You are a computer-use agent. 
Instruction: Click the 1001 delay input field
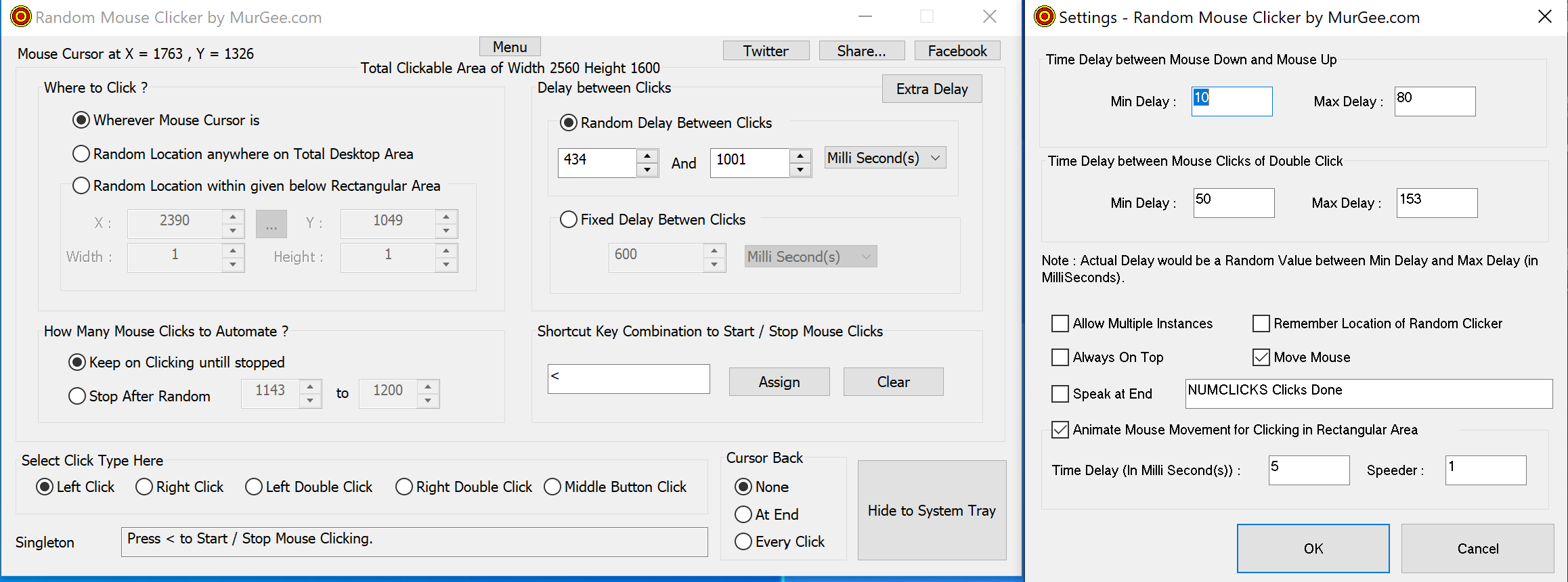[749, 162]
